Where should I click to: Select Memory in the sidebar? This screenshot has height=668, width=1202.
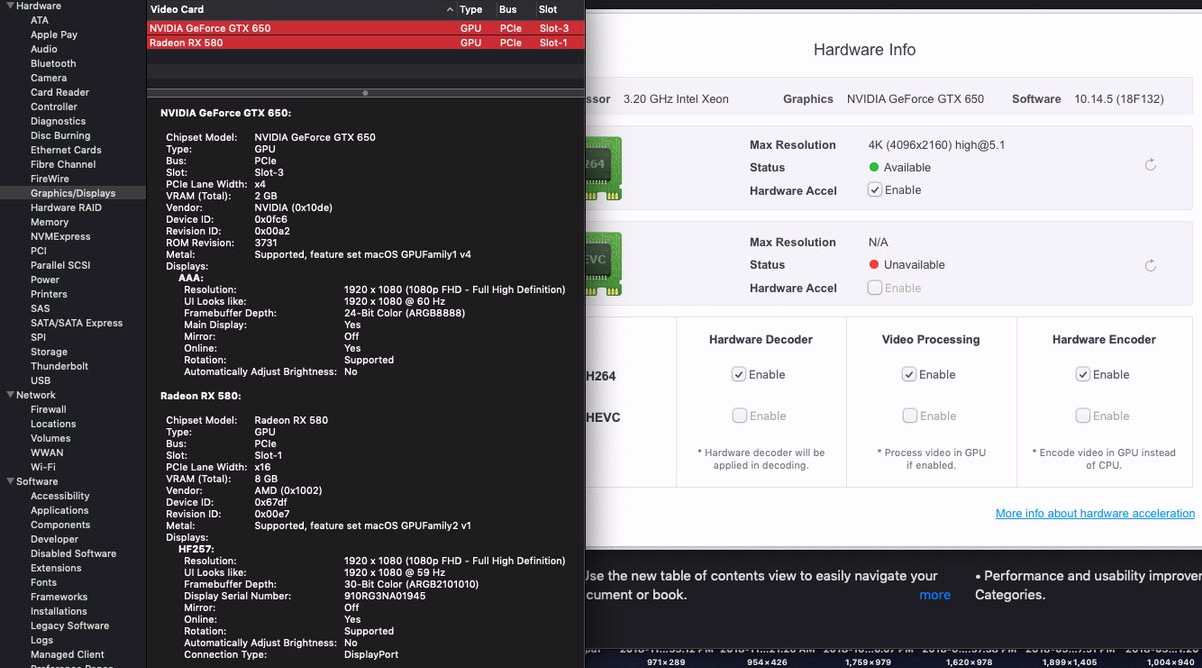(x=50, y=222)
